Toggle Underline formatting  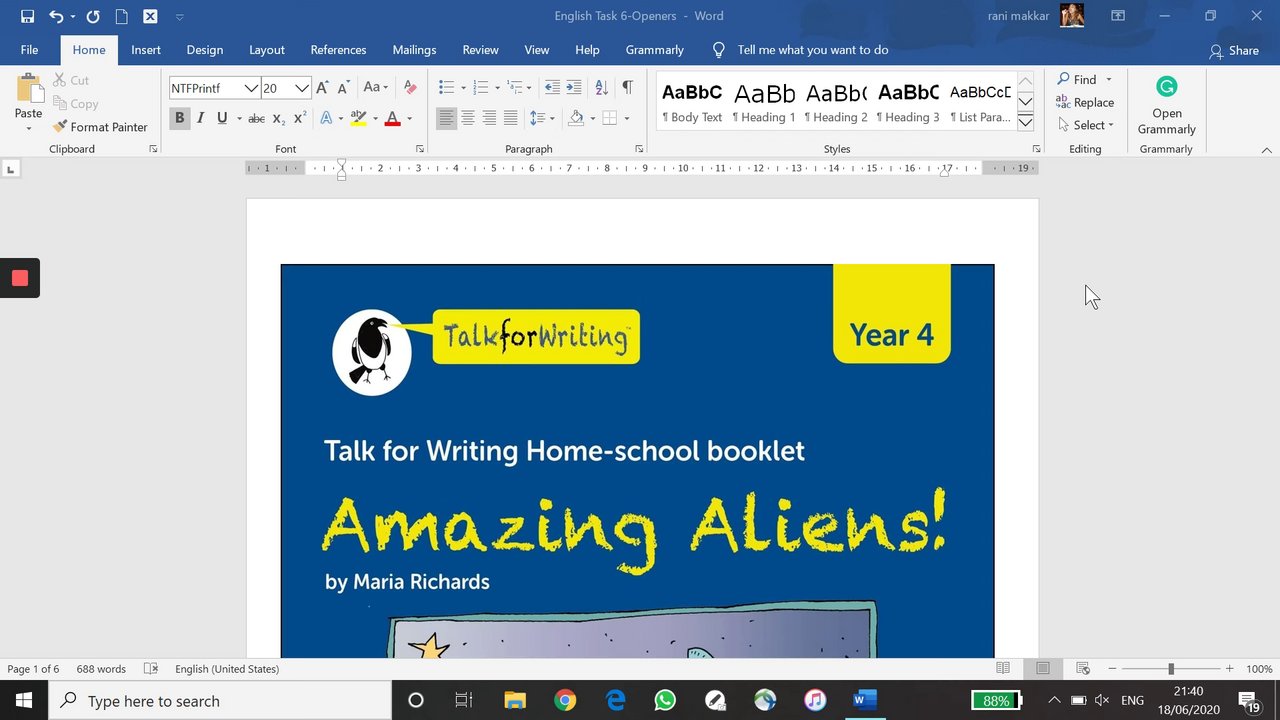(222, 118)
